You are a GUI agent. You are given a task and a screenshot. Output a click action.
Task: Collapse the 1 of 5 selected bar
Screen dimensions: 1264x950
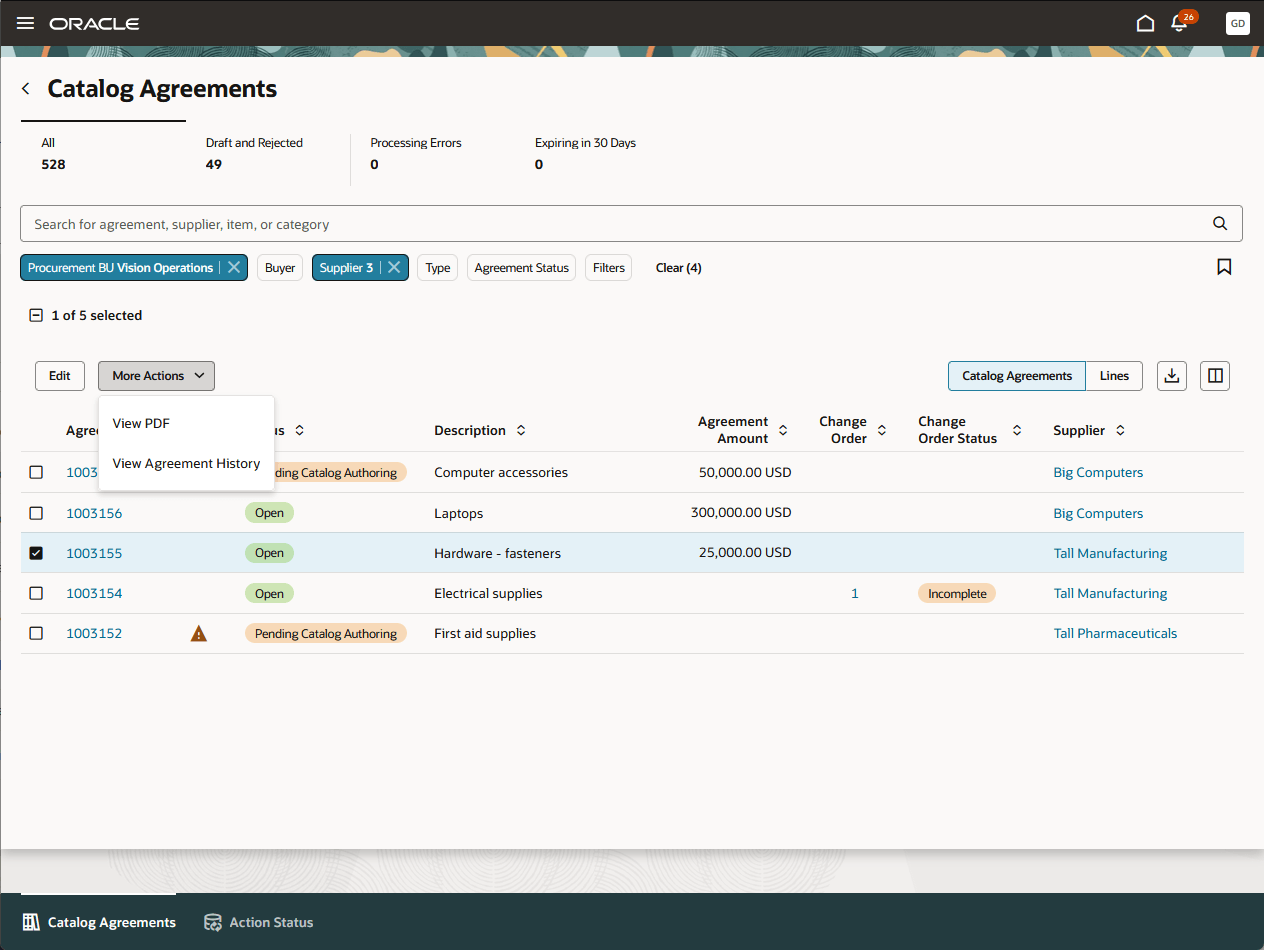(x=36, y=315)
